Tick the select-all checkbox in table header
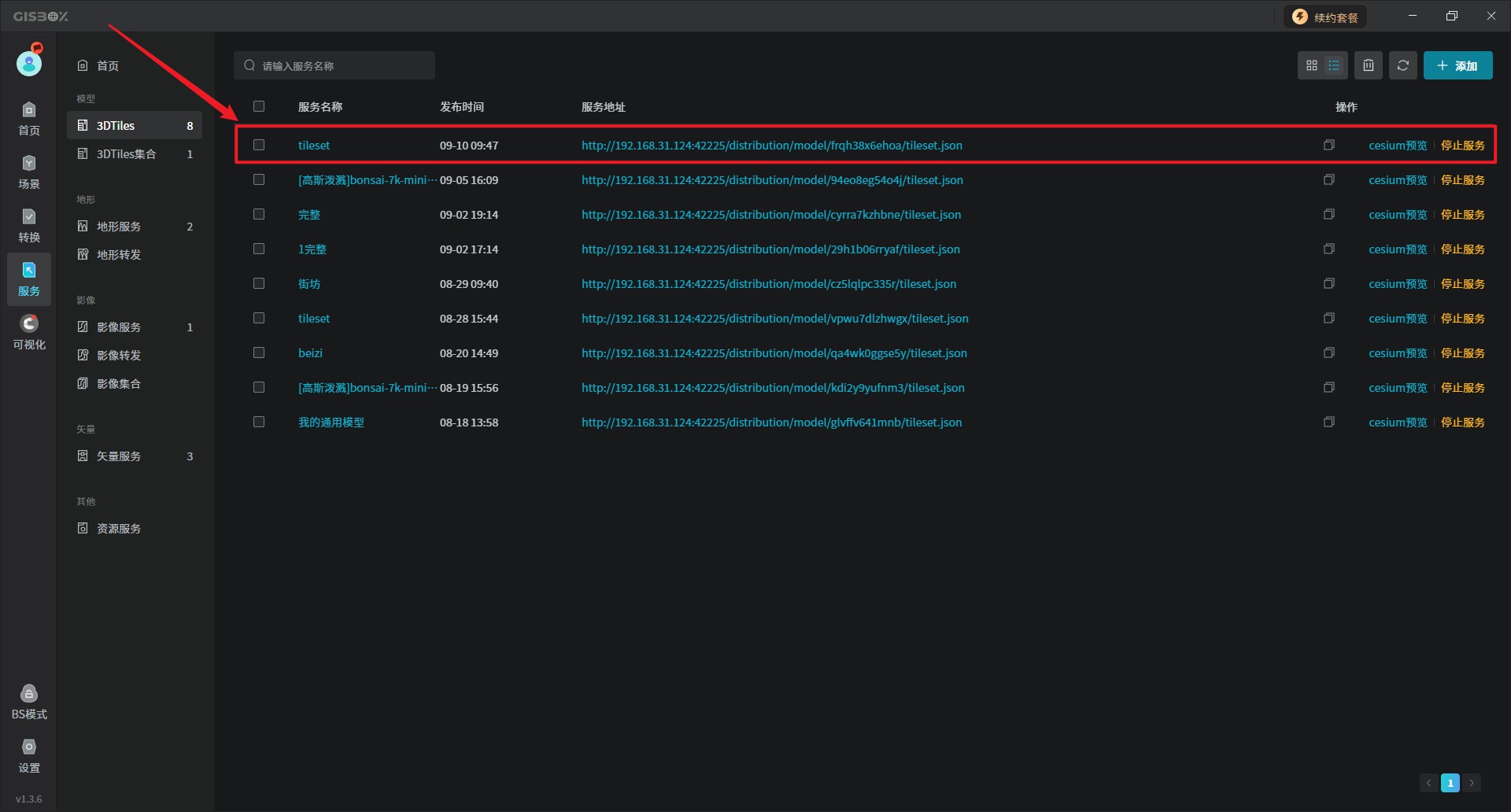 (259, 107)
